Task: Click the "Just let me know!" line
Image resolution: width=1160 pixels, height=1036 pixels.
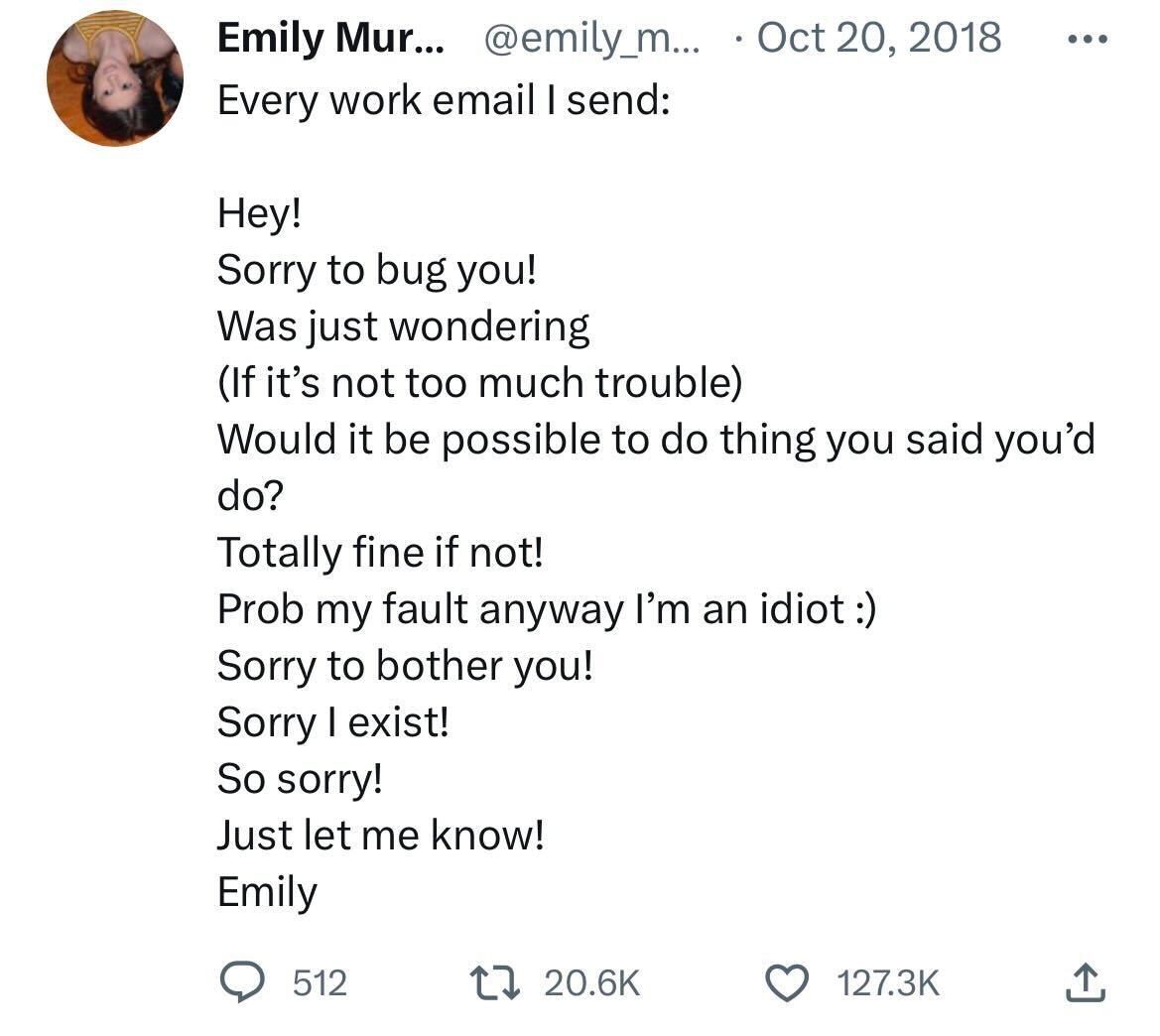Action: pos(381,836)
